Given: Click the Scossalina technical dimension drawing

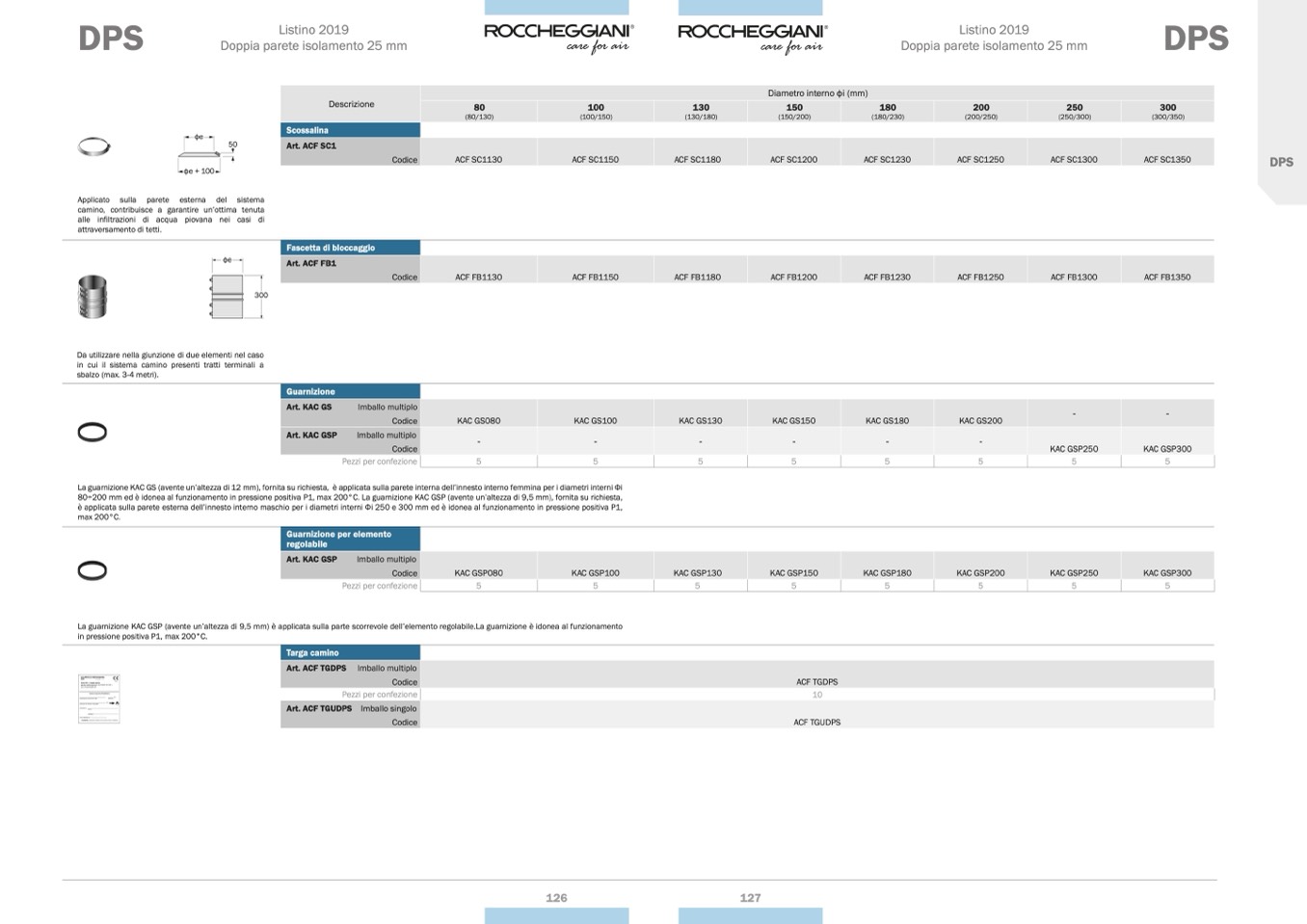Looking at the screenshot, I should [205, 155].
